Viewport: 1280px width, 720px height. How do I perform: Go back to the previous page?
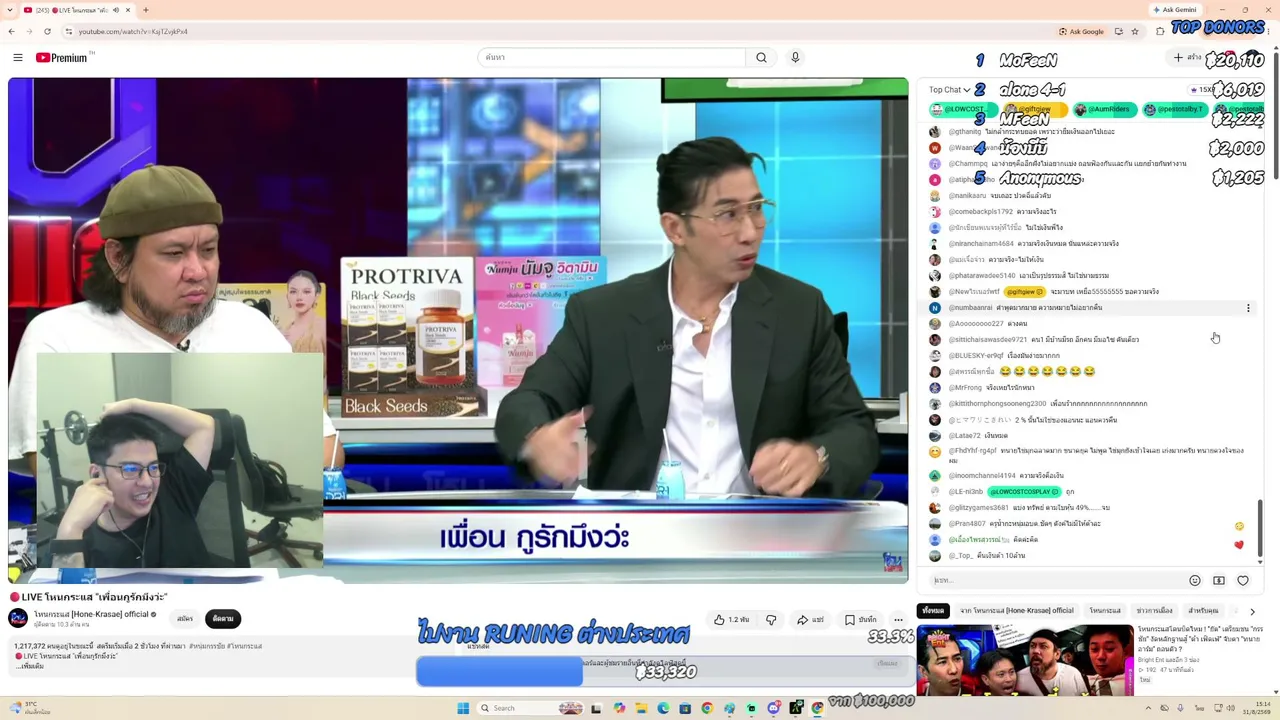pyautogui.click(x=11, y=31)
